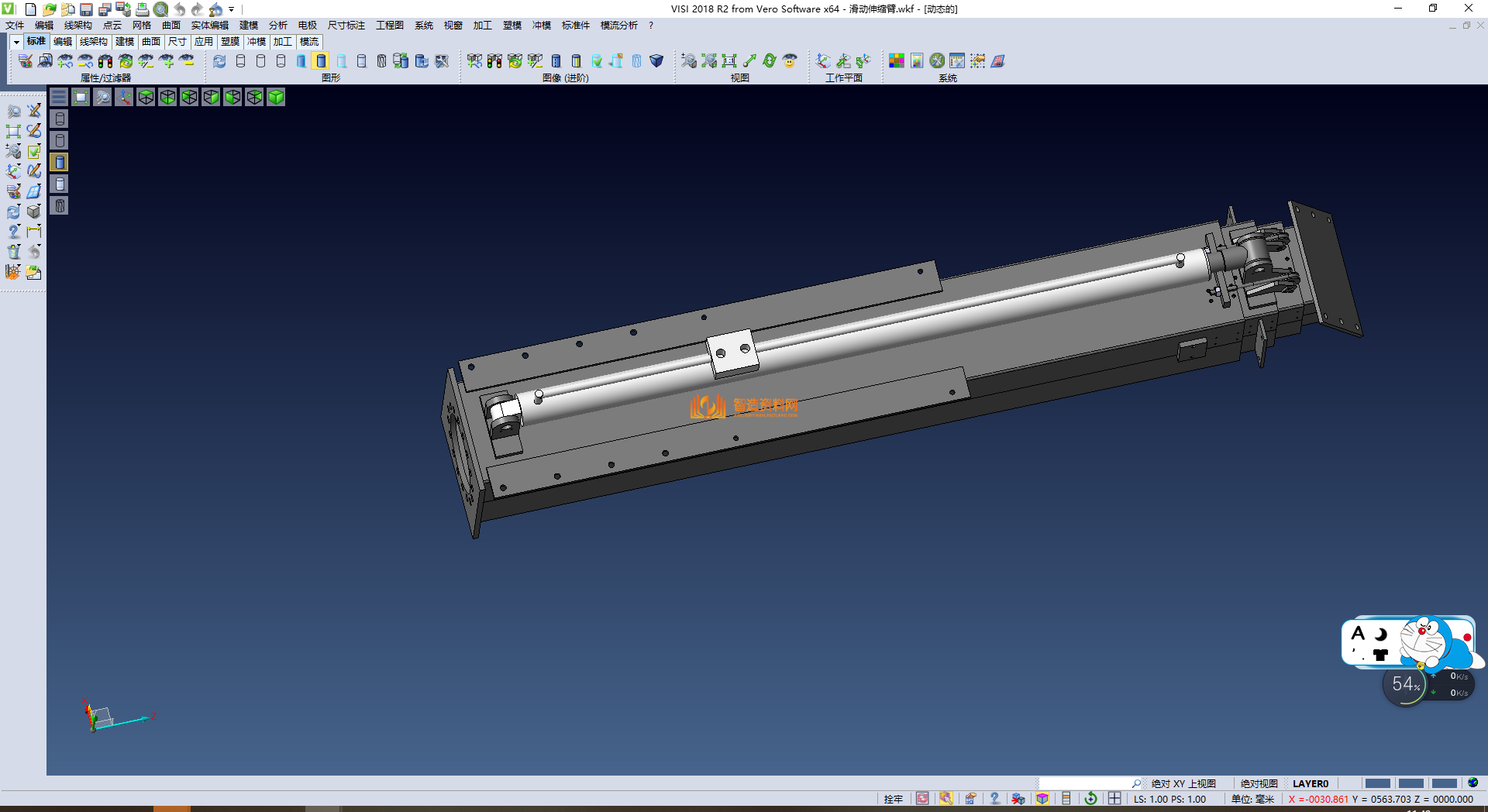The width and height of the screenshot is (1488, 812).
Task: Open the 实体编辑 menu
Action: click(x=209, y=26)
